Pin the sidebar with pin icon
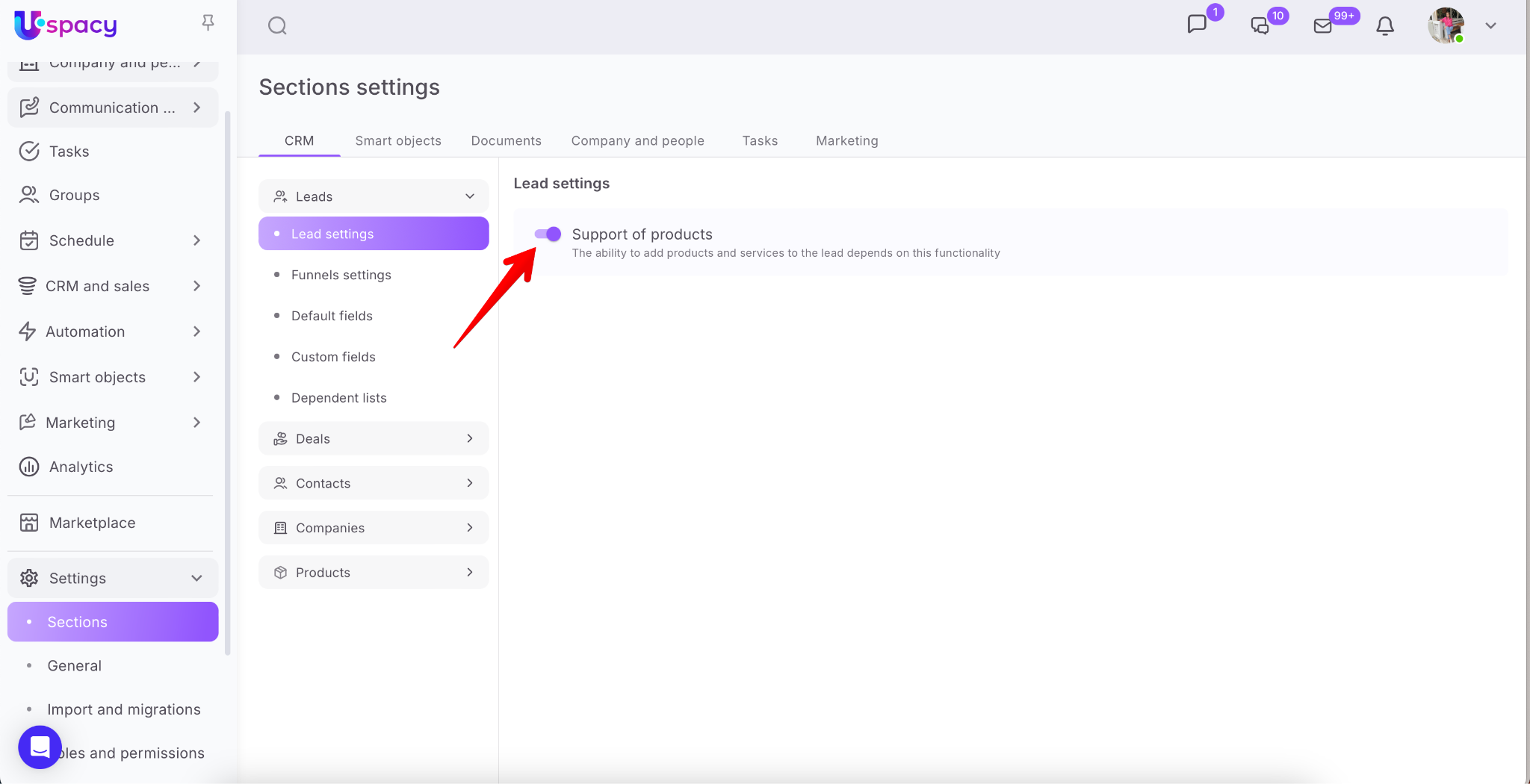This screenshot has height=784, width=1530. click(x=208, y=23)
